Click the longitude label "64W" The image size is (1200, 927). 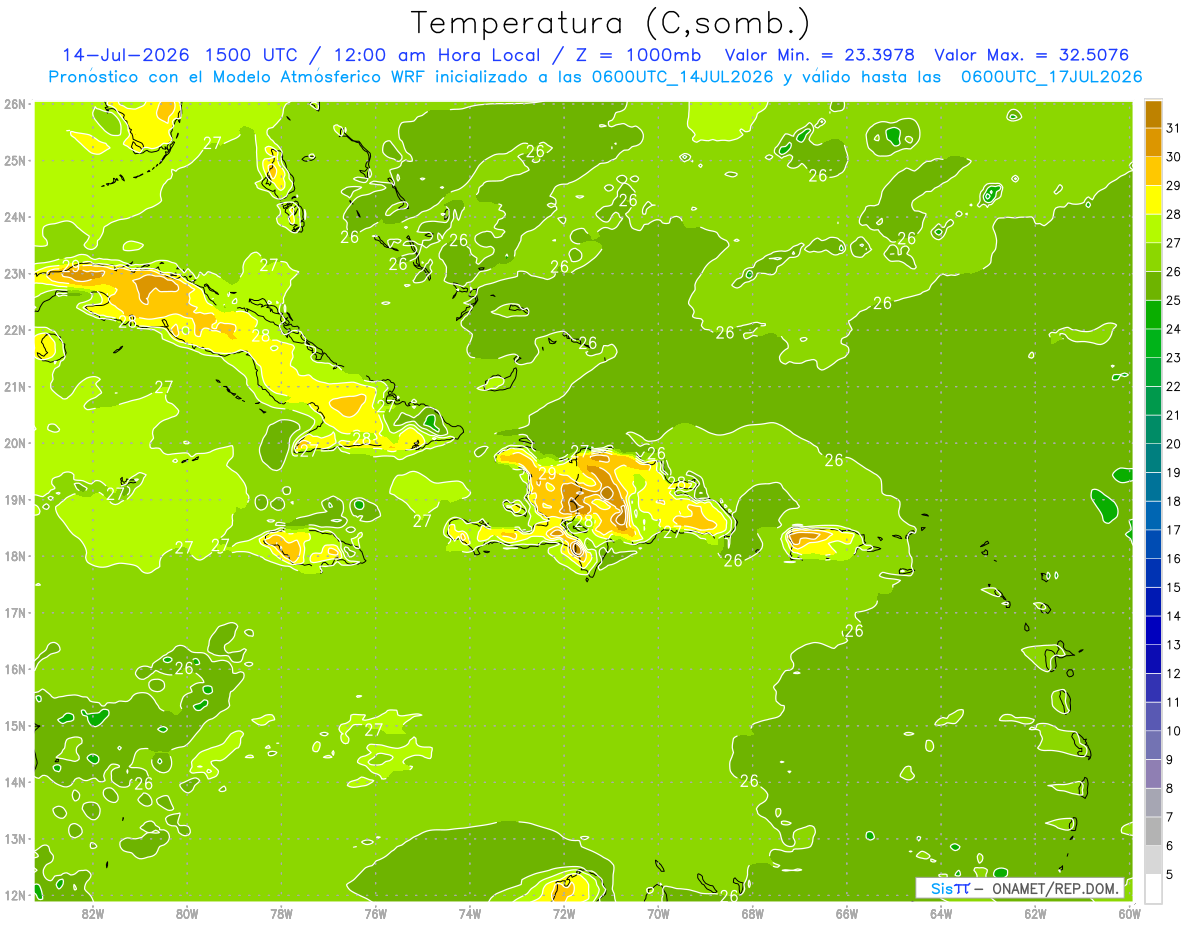[x=941, y=913]
